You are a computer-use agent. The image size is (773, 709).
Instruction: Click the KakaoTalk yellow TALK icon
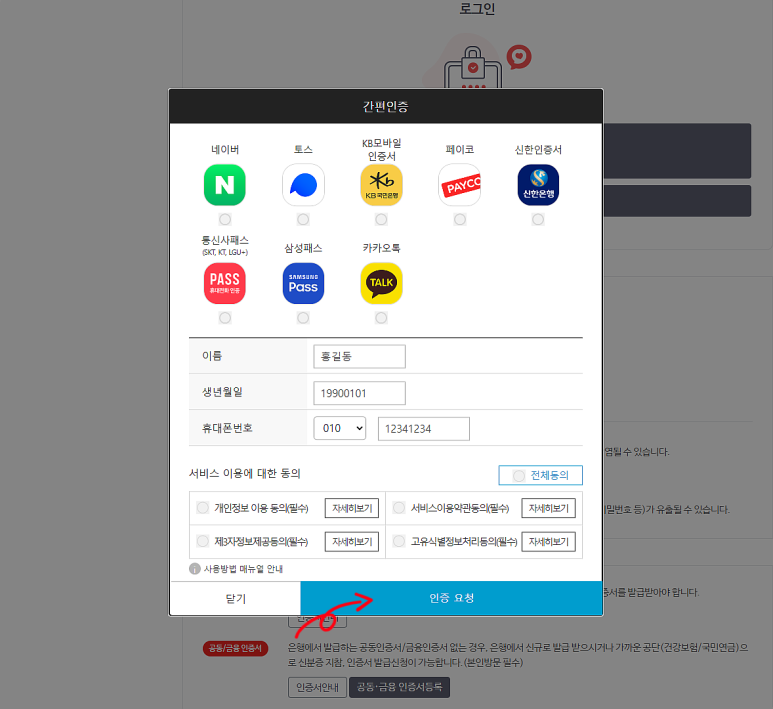(x=381, y=284)
